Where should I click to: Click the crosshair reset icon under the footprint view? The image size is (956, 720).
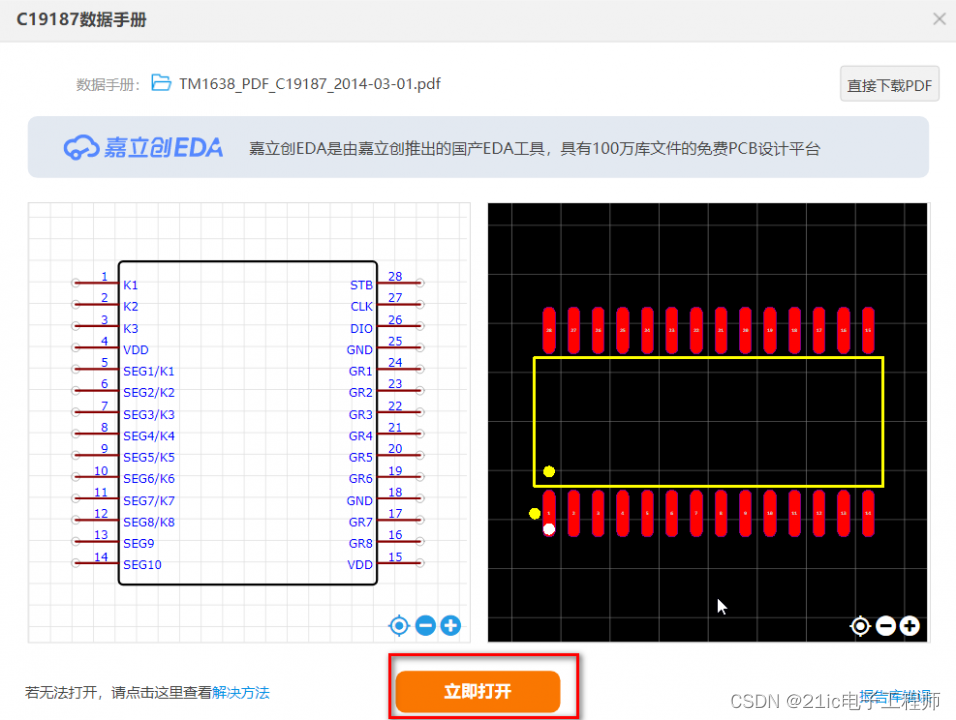[x=860, y=625]
